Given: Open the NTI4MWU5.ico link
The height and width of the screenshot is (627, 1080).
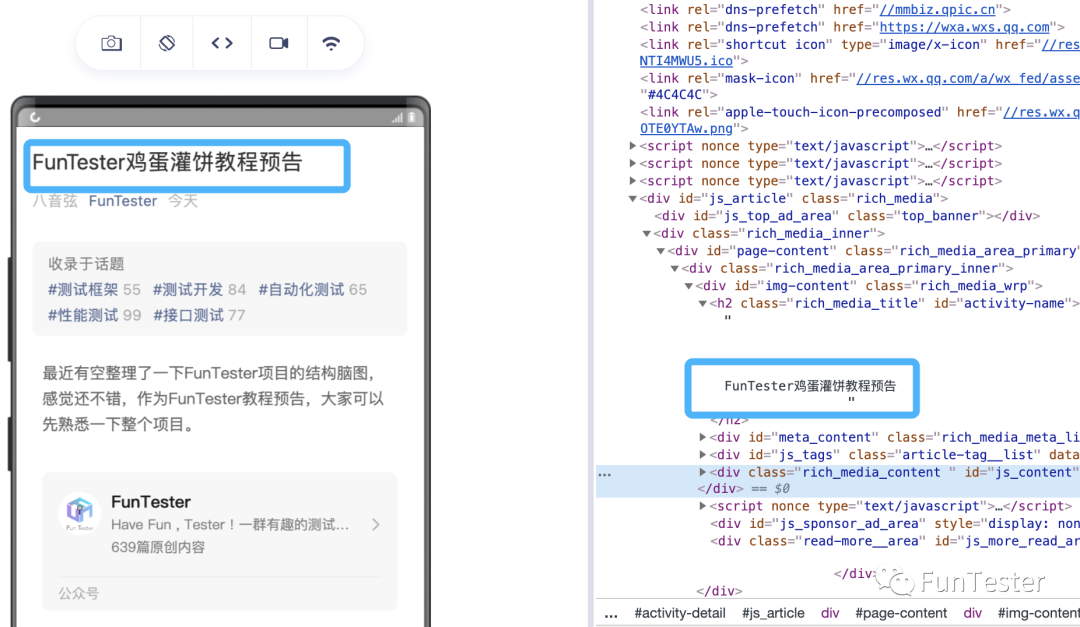Looking at the screenshot, I should 686,61.
